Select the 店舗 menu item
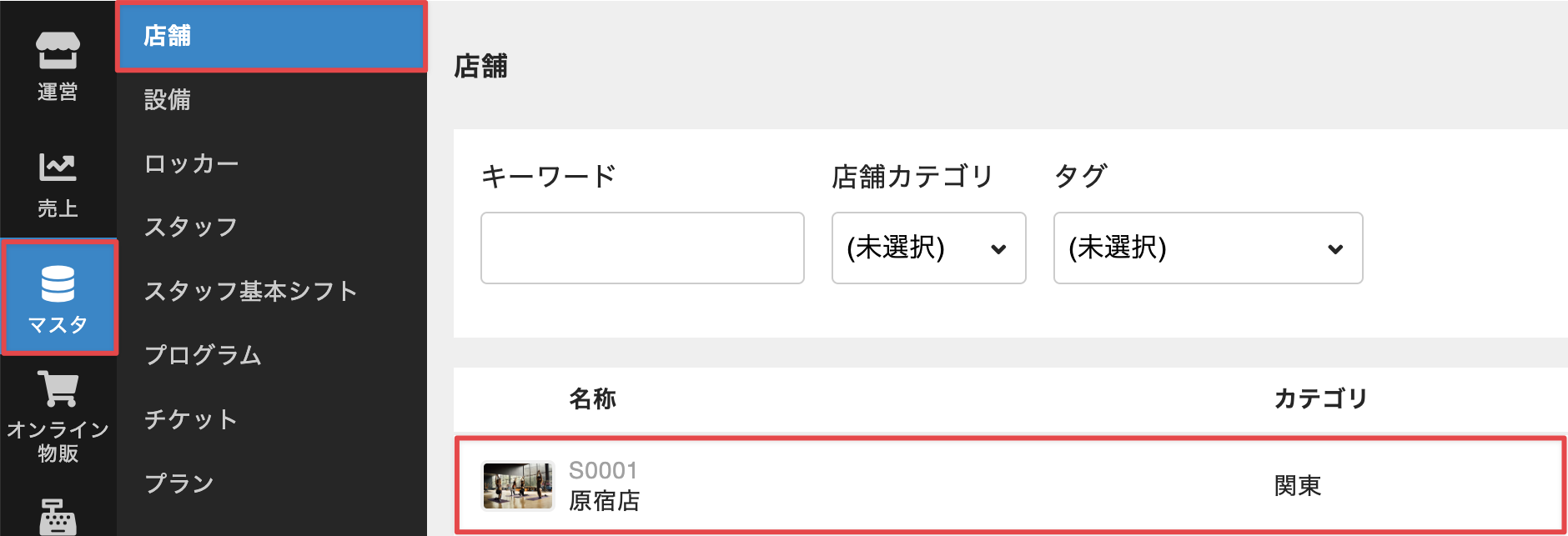Viewport: 1568px width, 536px height. (272, 36)
